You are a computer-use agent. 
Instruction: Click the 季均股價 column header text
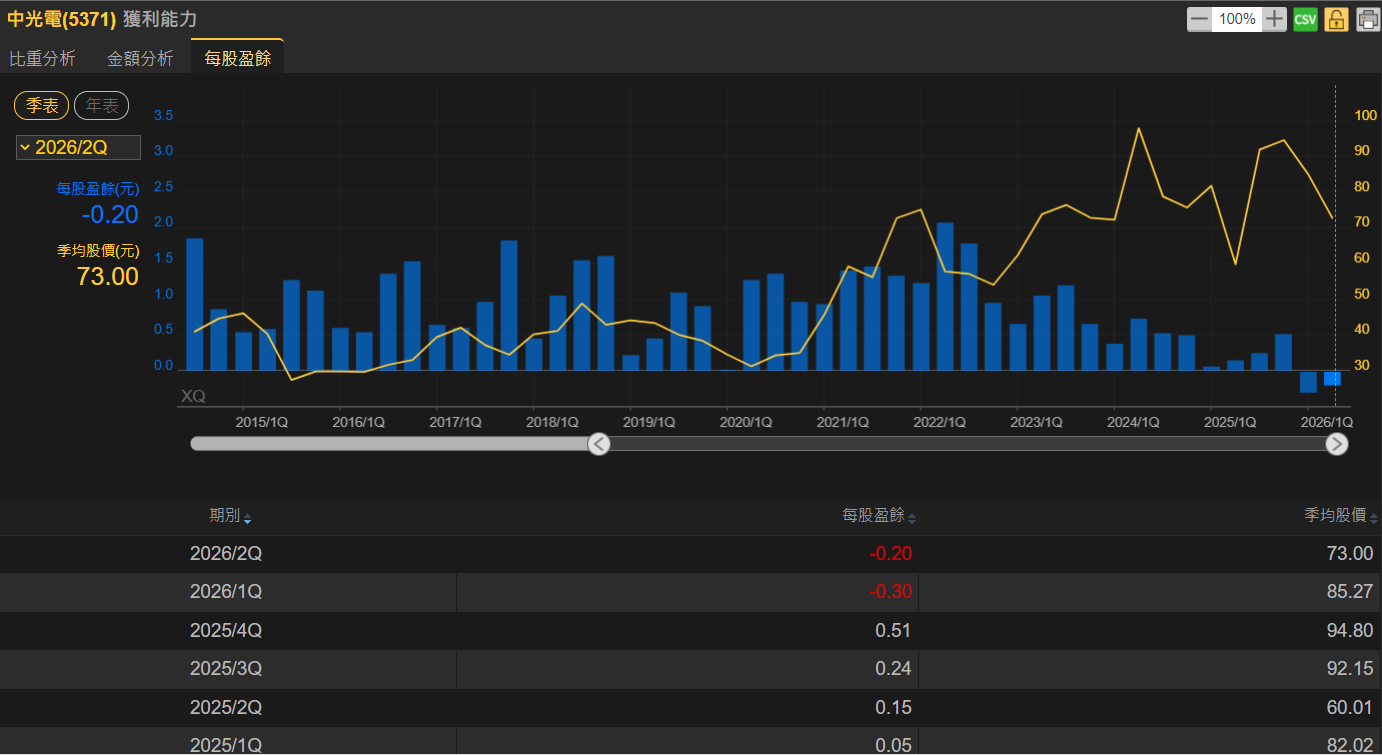1336,516
